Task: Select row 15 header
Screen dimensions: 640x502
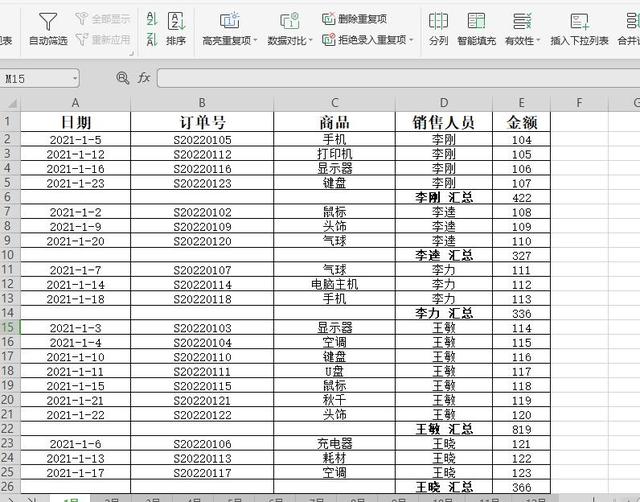Action: [x=10, y=327]
